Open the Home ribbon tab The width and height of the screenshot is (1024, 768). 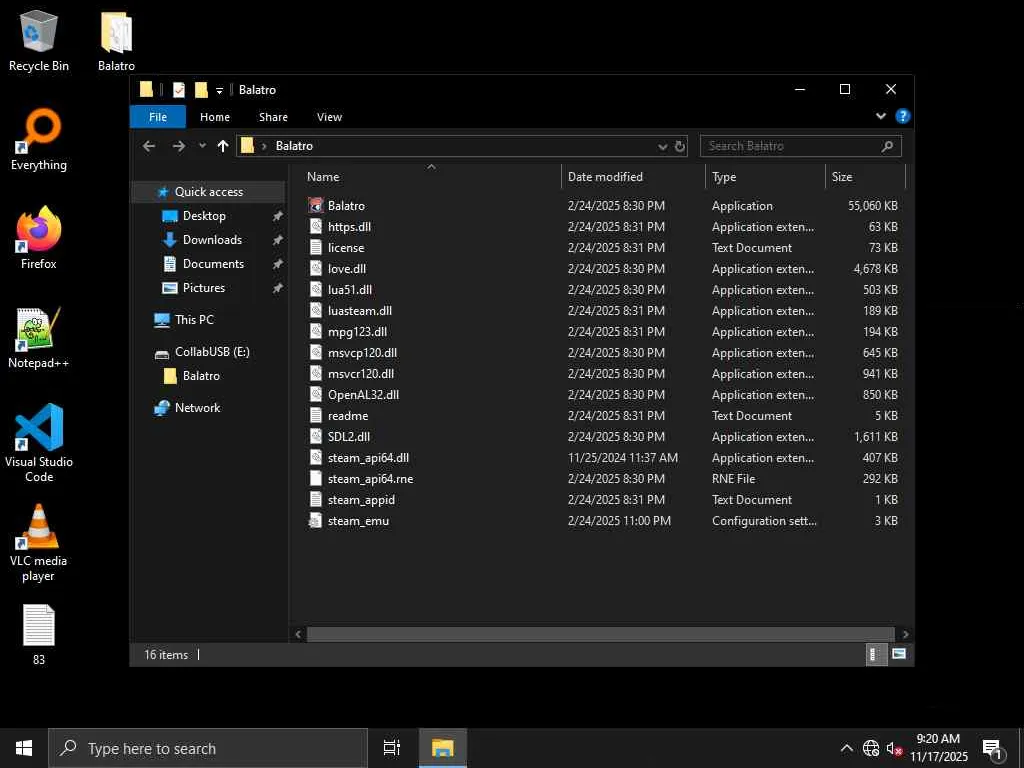click(215, 117)
